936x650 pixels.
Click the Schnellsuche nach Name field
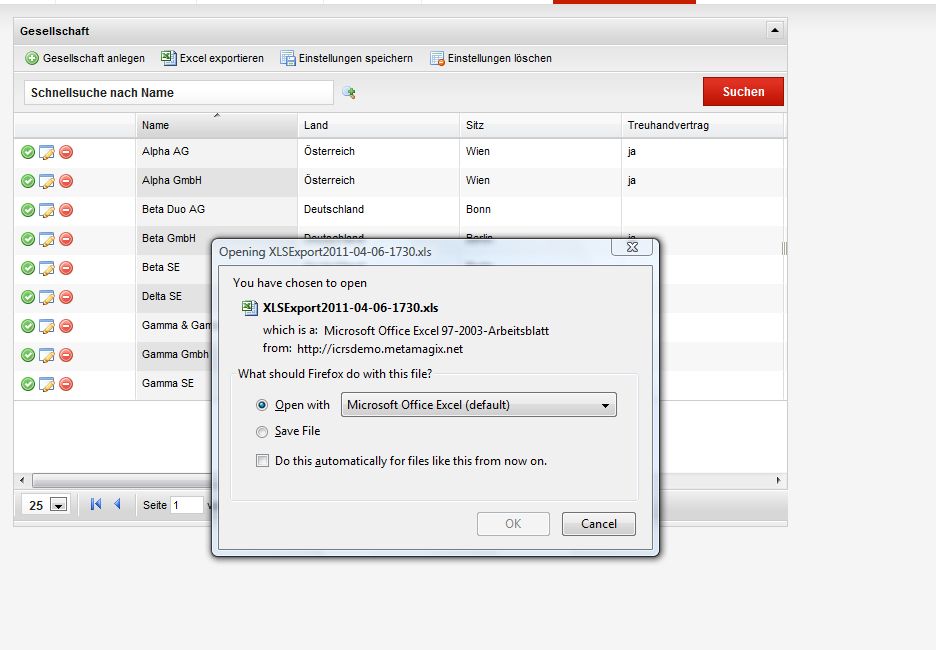click(x=178, y=93)
